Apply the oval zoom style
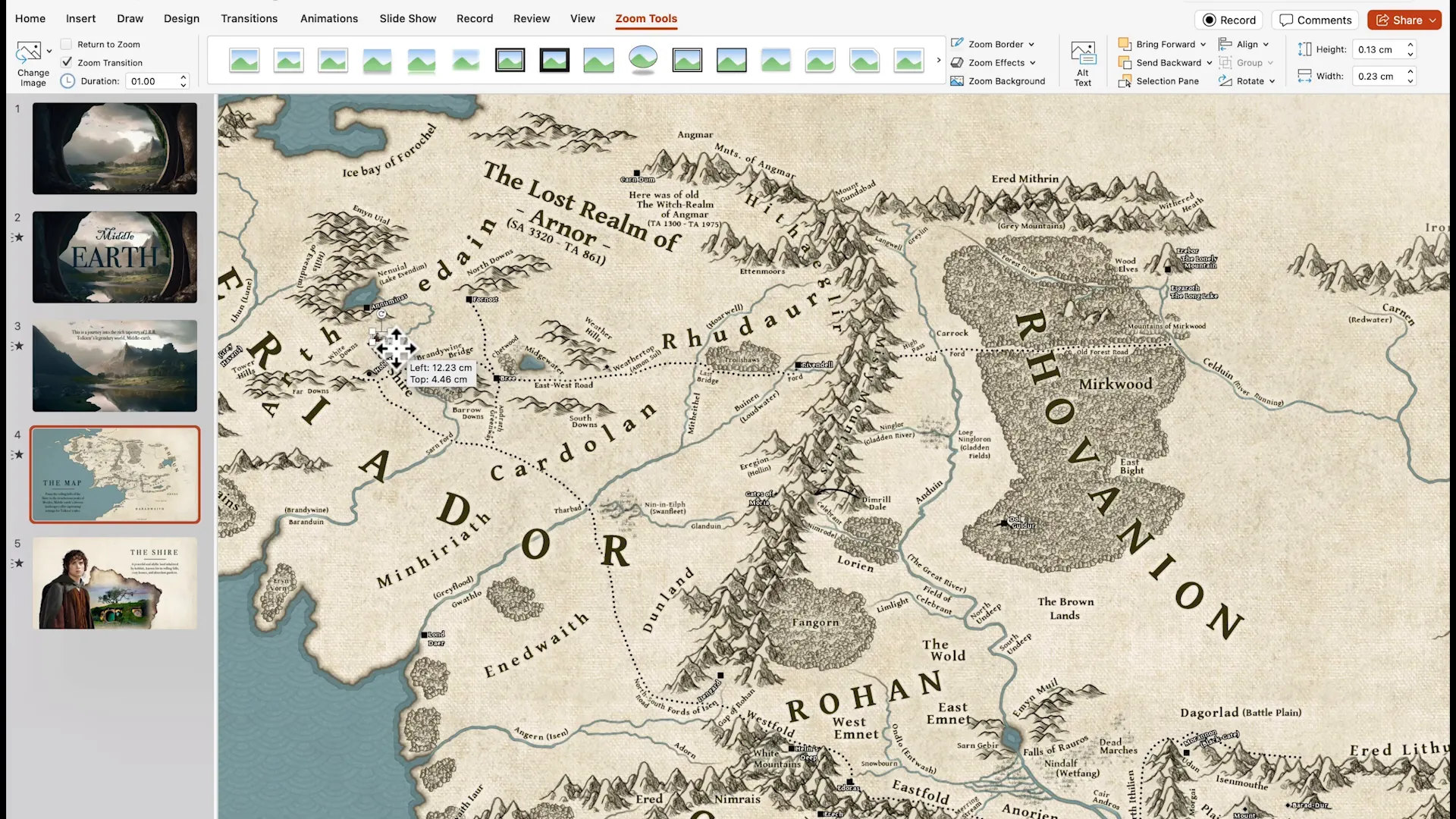 [643, 60]
